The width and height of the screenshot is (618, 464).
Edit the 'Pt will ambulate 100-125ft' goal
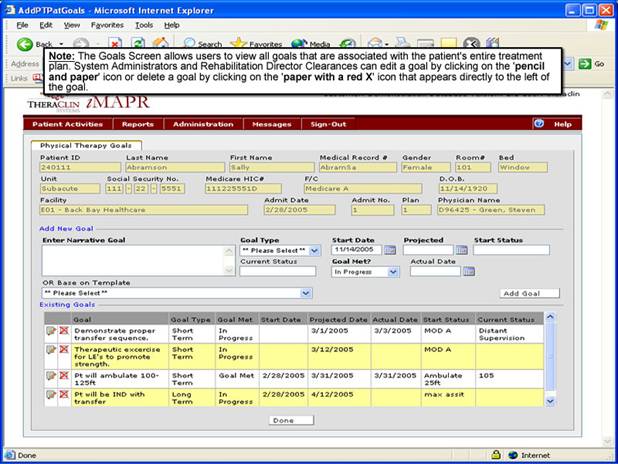pyautogui.click(x=51, y=376)
